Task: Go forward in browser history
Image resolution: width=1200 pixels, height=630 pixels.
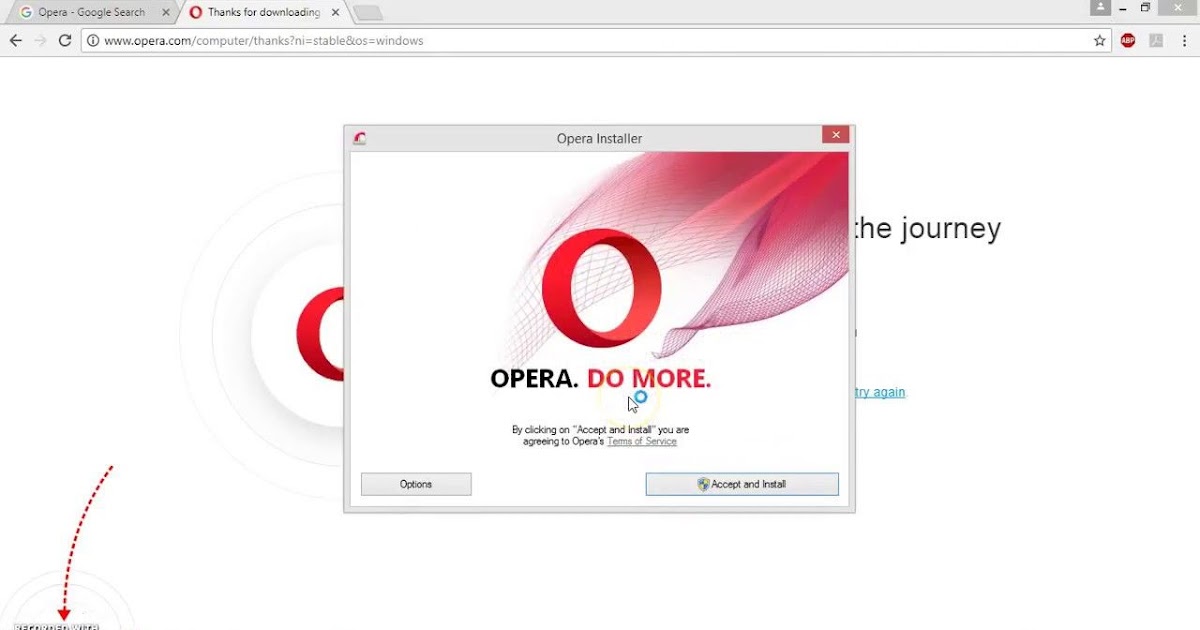Action: 40,41
